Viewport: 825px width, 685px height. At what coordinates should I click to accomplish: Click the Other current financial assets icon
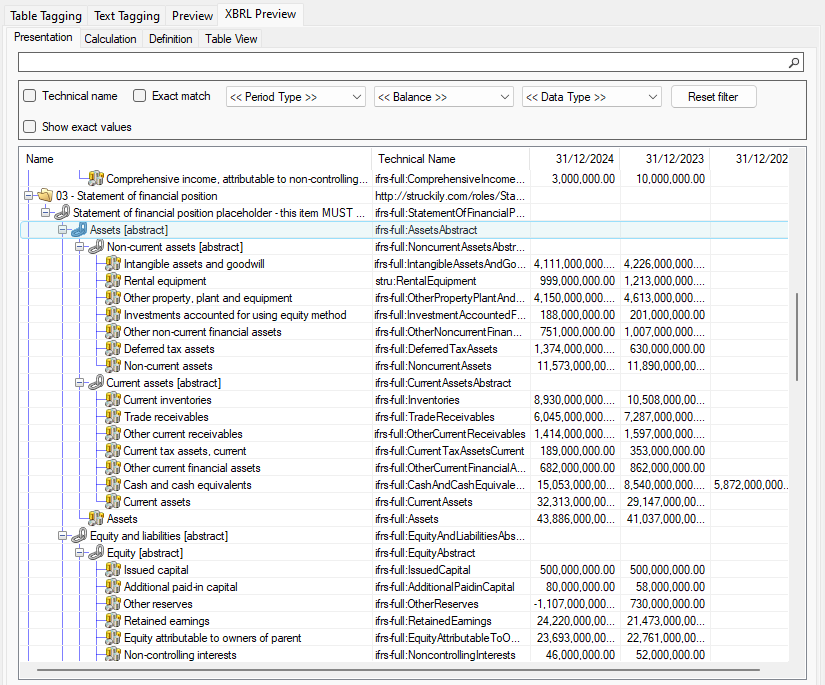coord(113,468)
